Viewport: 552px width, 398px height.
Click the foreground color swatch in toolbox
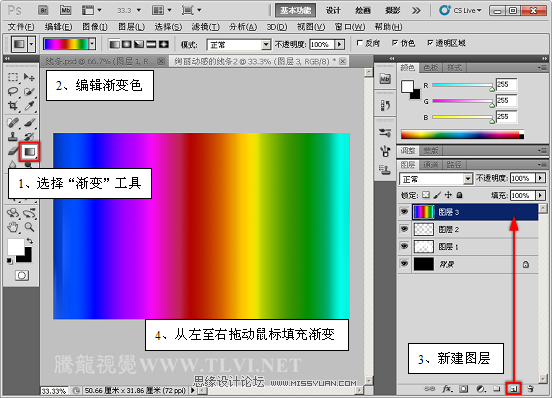pos(15,246)
